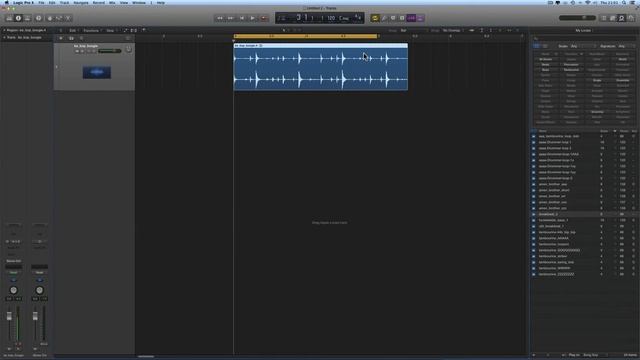Click the Fast Forward transport button
This screenshot has height=360, width=640.
coord(231,18)
